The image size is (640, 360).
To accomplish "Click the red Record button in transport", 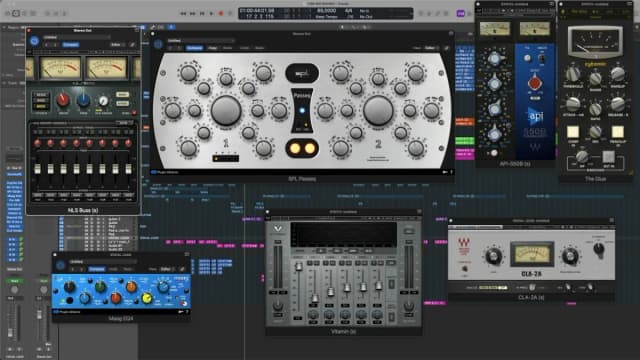I will [x=221, y=13].
